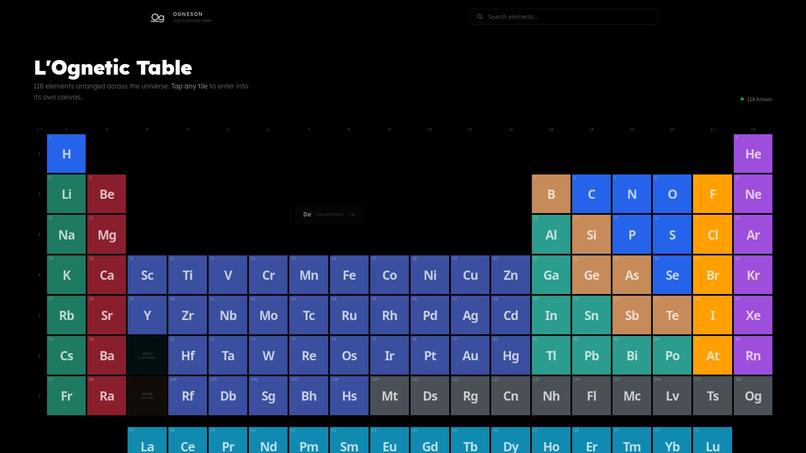Select the Caesium Cs tile
Screen dimensions: 806x453
[x=66, y=356]
